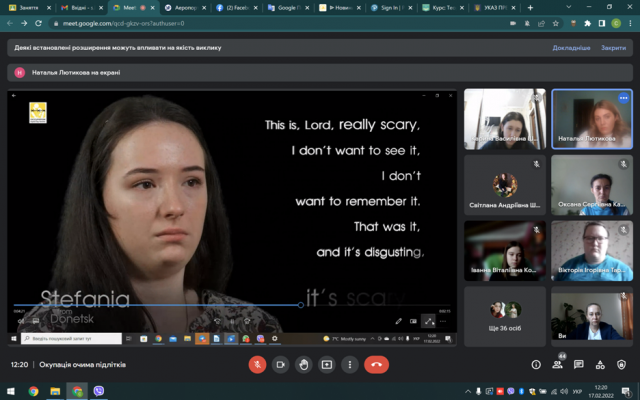Open the activities icon

click(x=600, y=364)
